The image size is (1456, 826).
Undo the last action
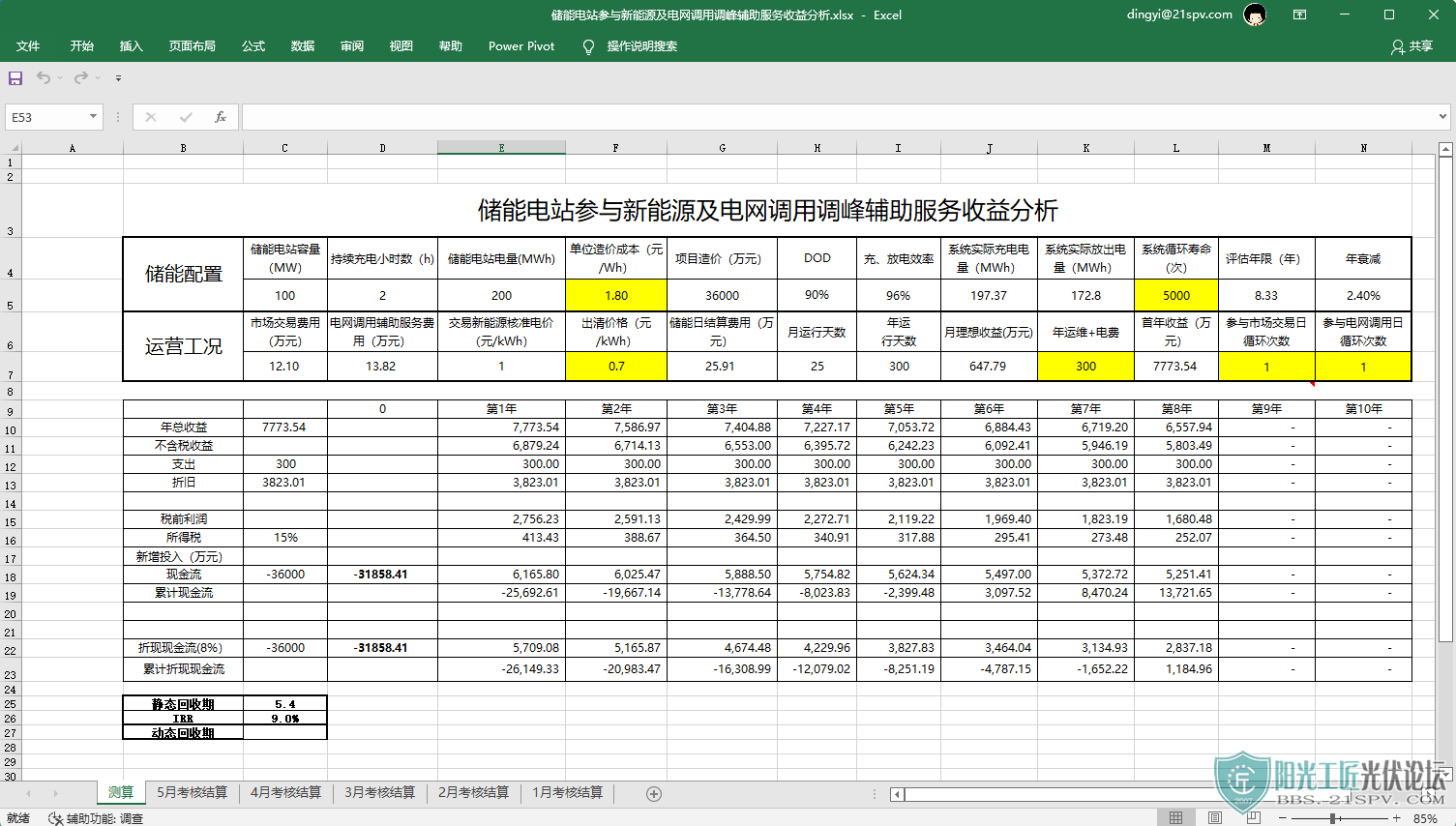coord(44,77)
